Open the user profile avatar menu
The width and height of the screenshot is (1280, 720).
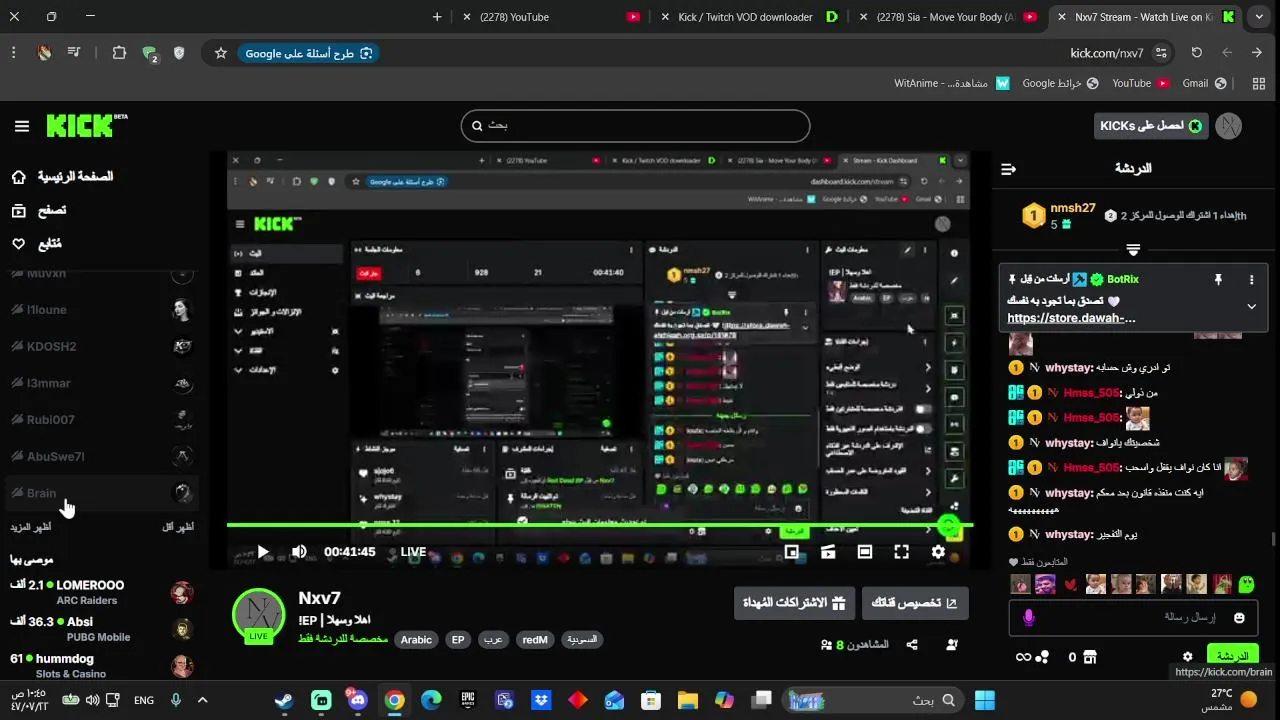pos(1228,126)
